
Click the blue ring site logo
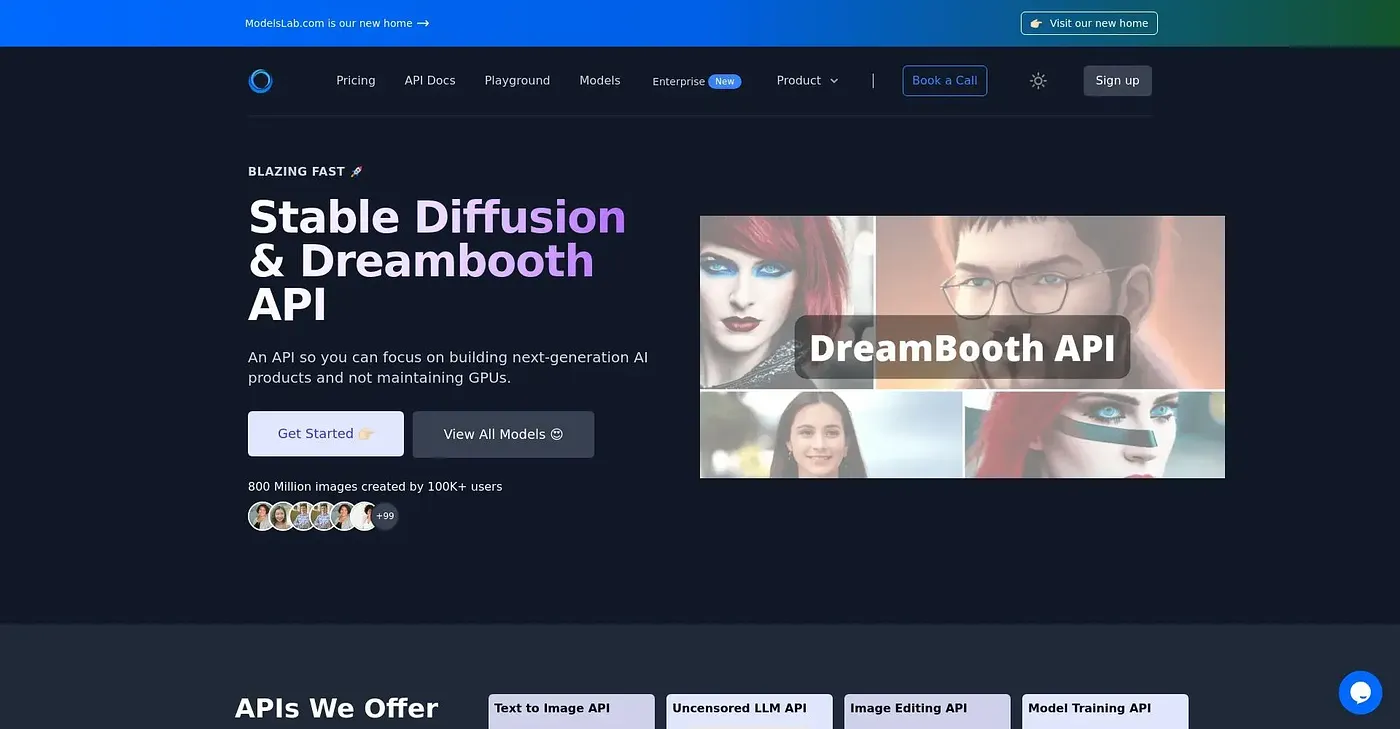click(x=260, y=81)
